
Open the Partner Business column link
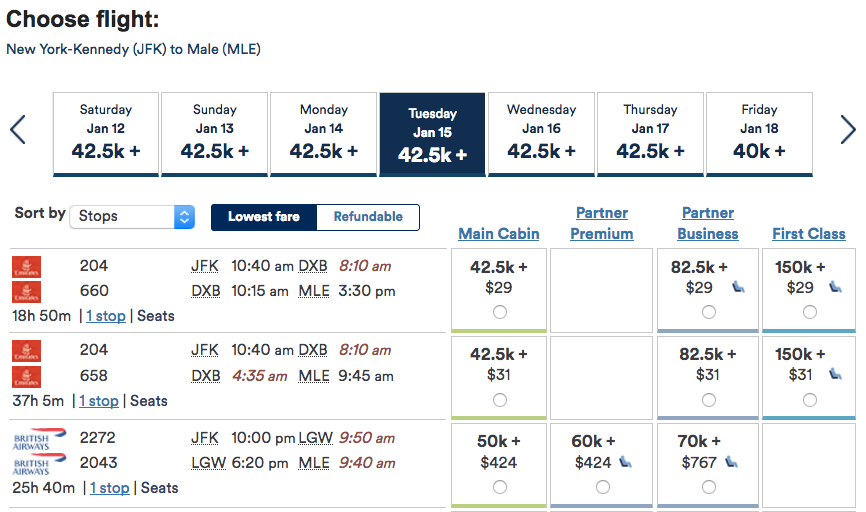pos(707,223)
